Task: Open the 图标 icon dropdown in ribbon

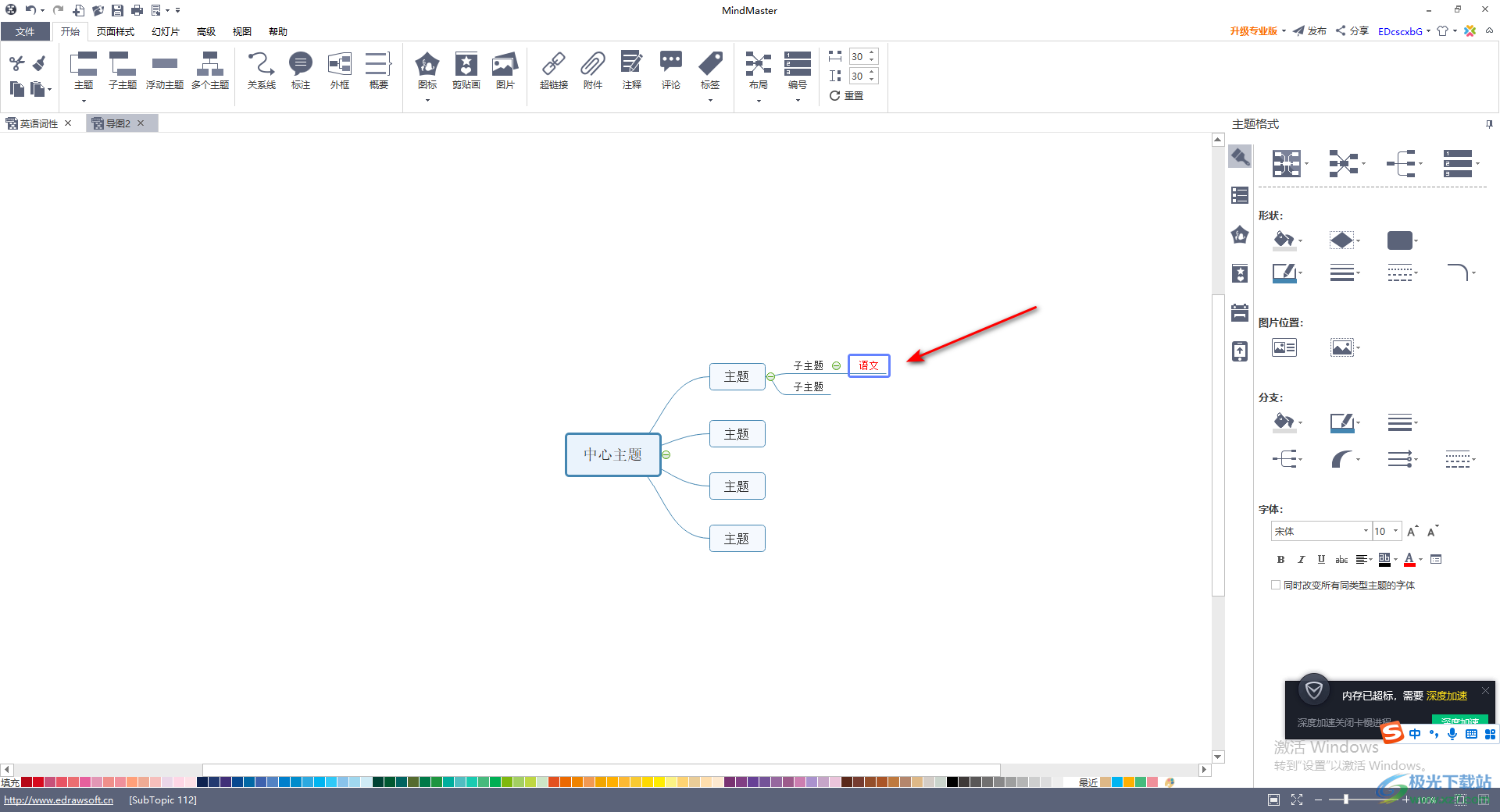Action: point(427,100)
